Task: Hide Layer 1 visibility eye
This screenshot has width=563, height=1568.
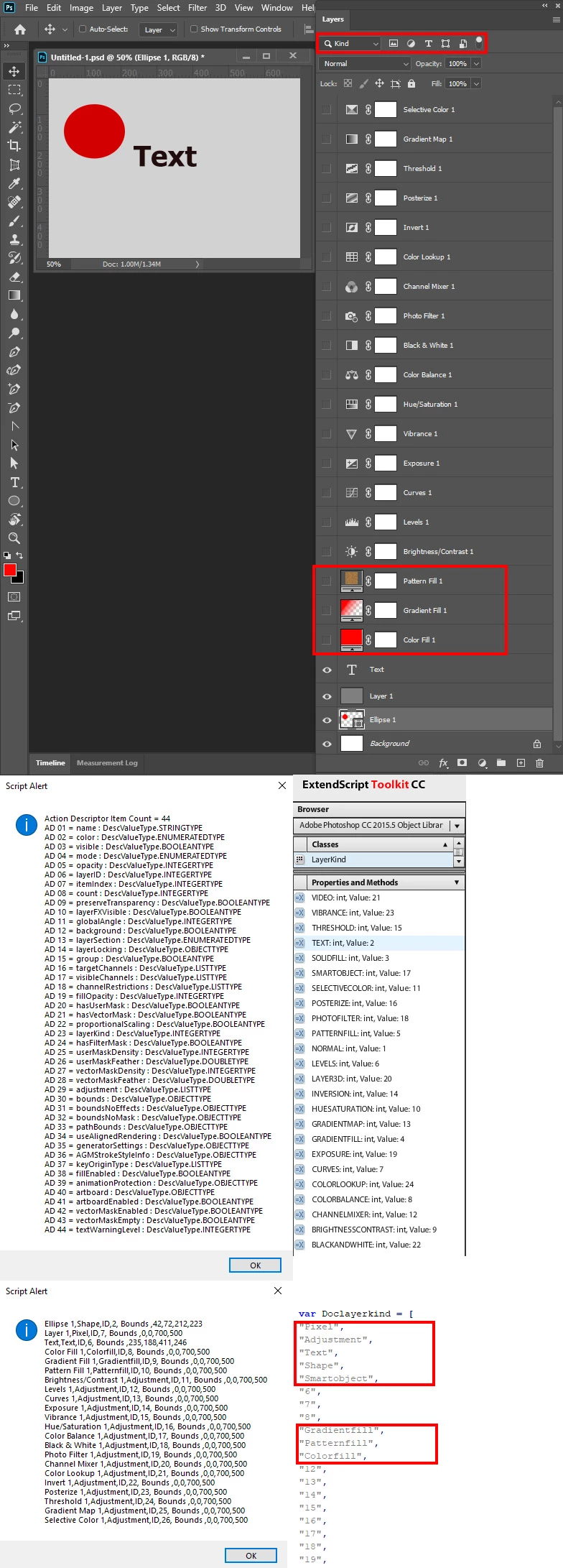Action: pyautogui.click(x=327, y=696)
